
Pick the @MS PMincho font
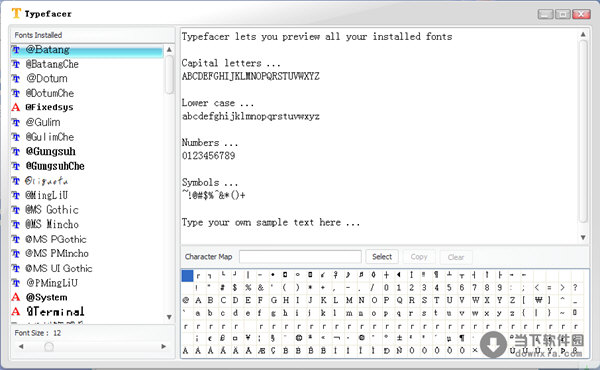coord(57,254)
